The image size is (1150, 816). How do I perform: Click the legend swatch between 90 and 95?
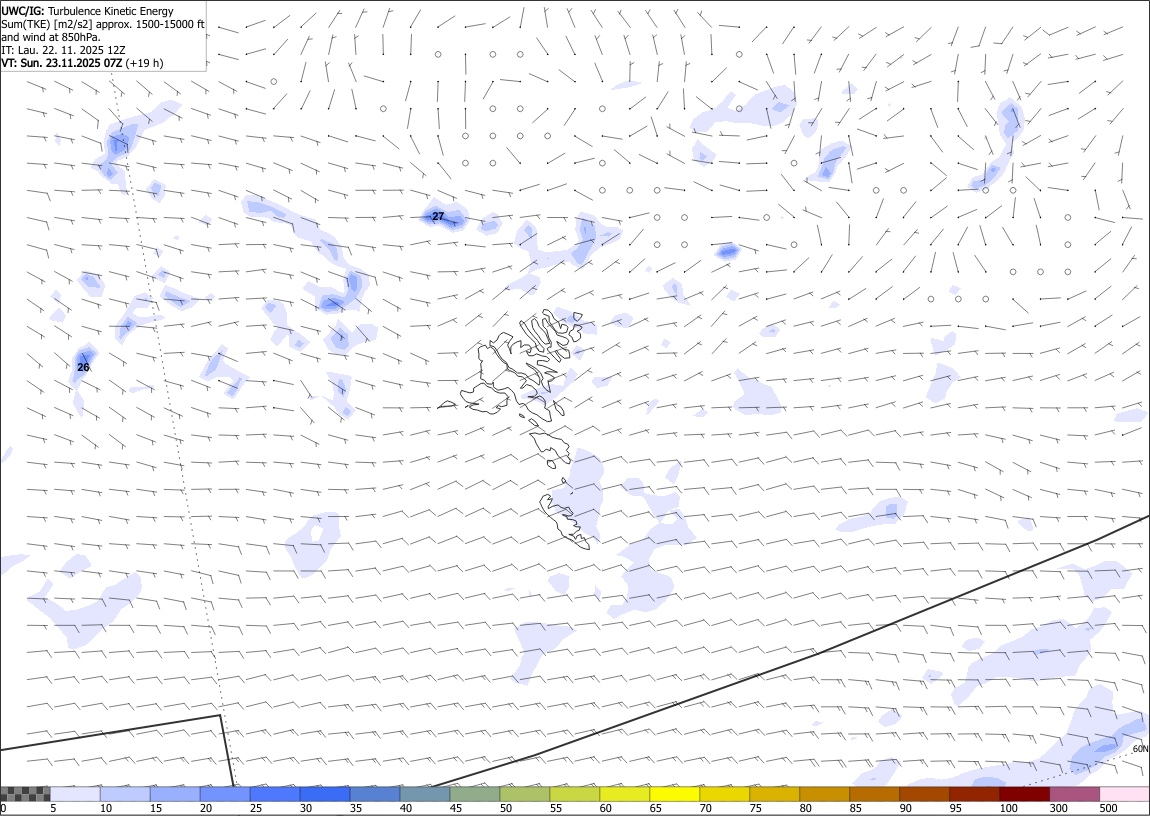click(x=924, y=794)
